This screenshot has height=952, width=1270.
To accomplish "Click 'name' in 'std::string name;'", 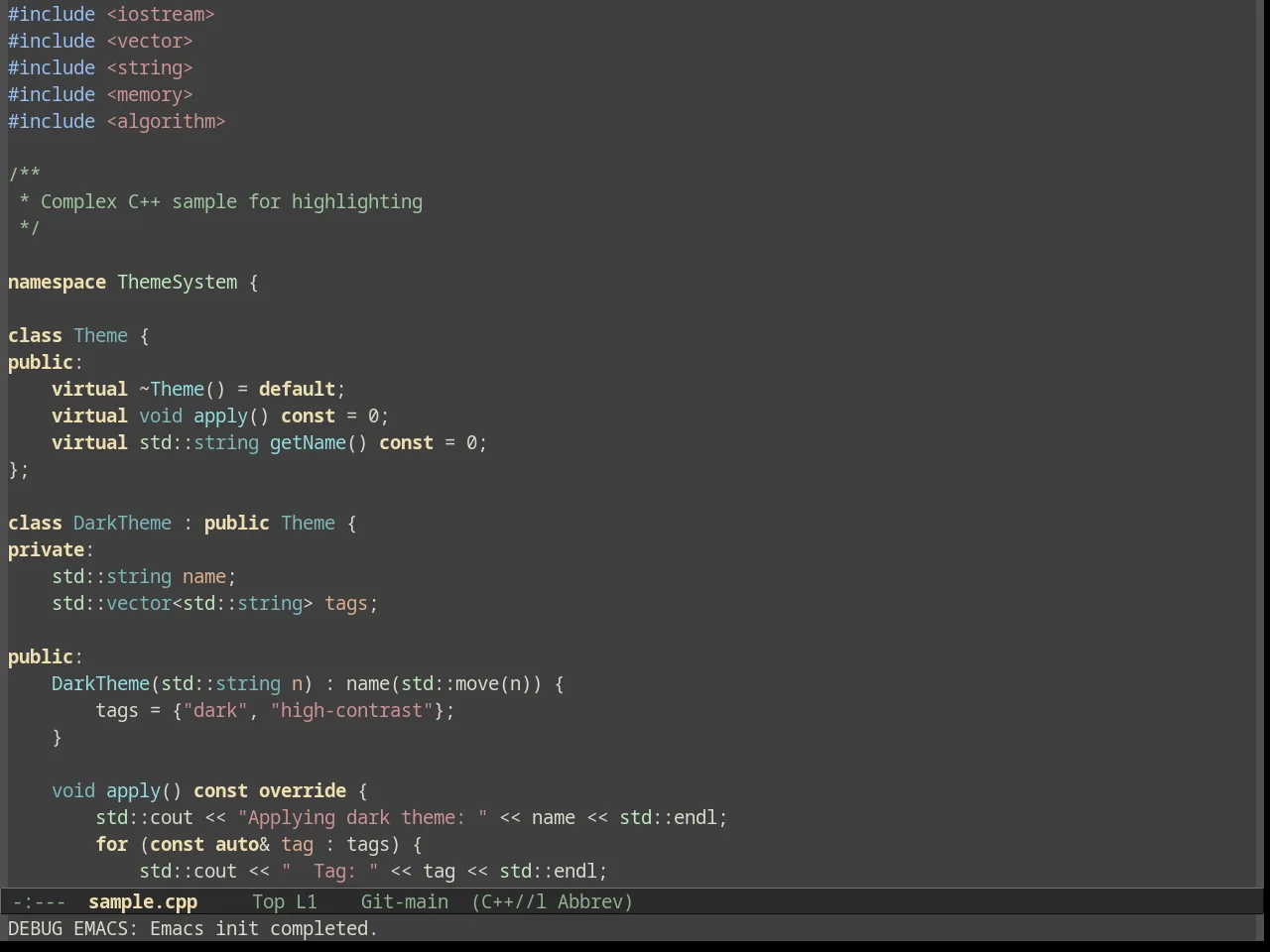I will (x=204, y=577).
